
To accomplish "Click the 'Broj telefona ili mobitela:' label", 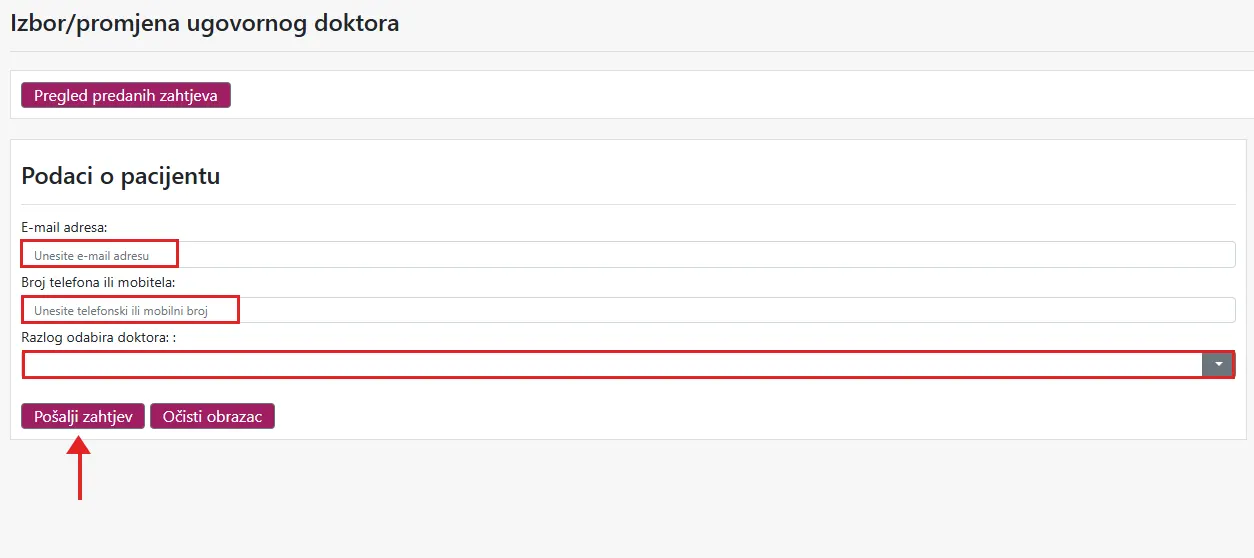I will tap(98, 282).
